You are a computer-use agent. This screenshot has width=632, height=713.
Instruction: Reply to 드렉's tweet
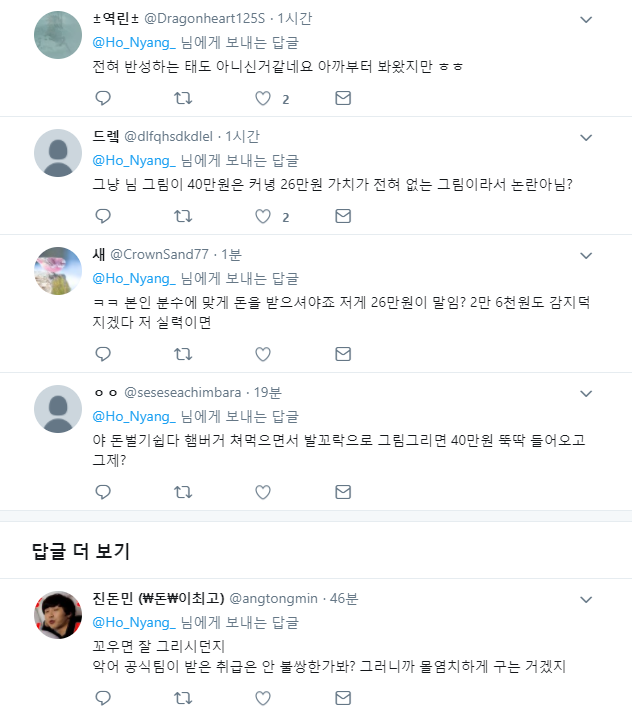[102, 216]
